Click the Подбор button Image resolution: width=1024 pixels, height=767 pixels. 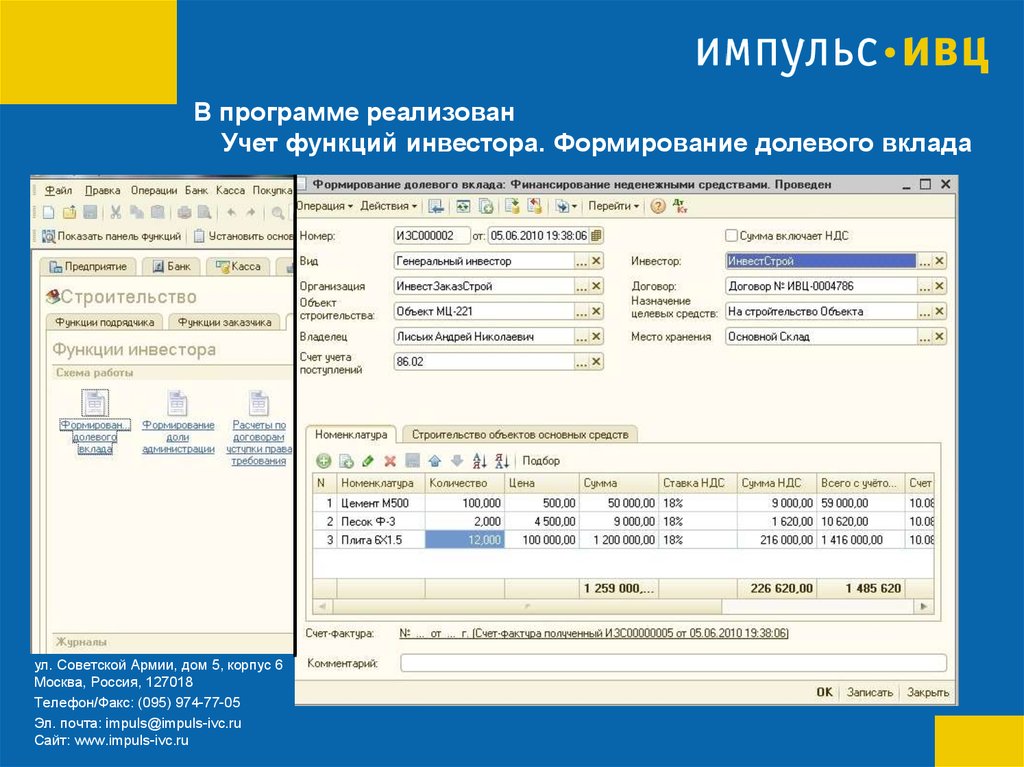541,461
